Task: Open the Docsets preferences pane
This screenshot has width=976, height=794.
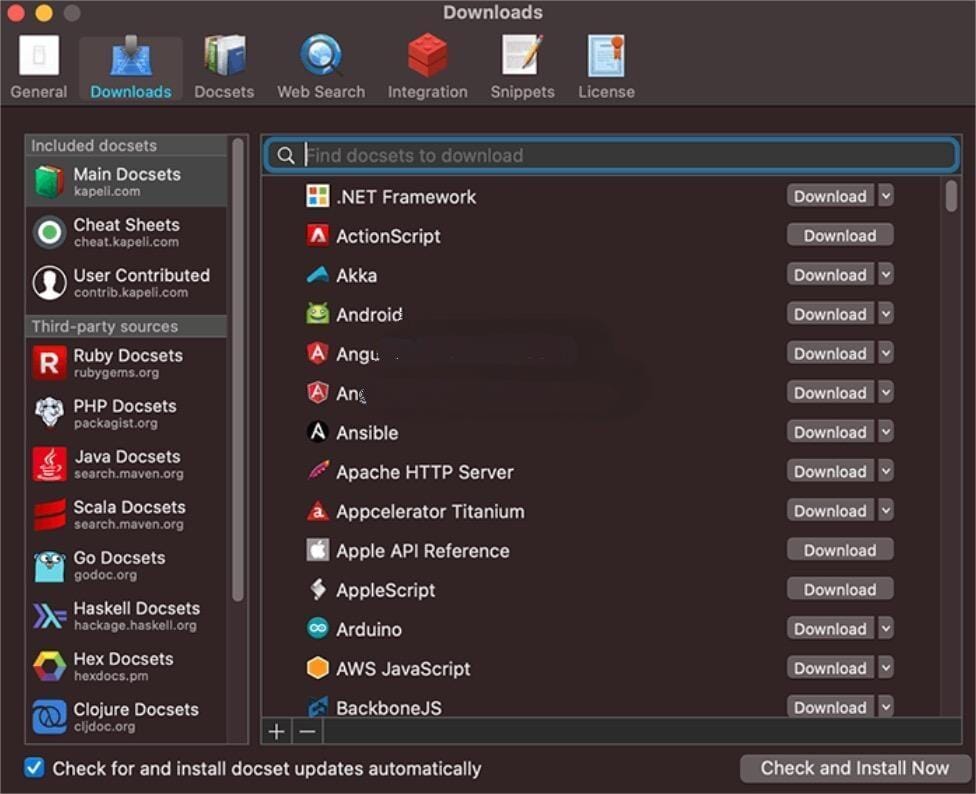Action: point(224,67)
